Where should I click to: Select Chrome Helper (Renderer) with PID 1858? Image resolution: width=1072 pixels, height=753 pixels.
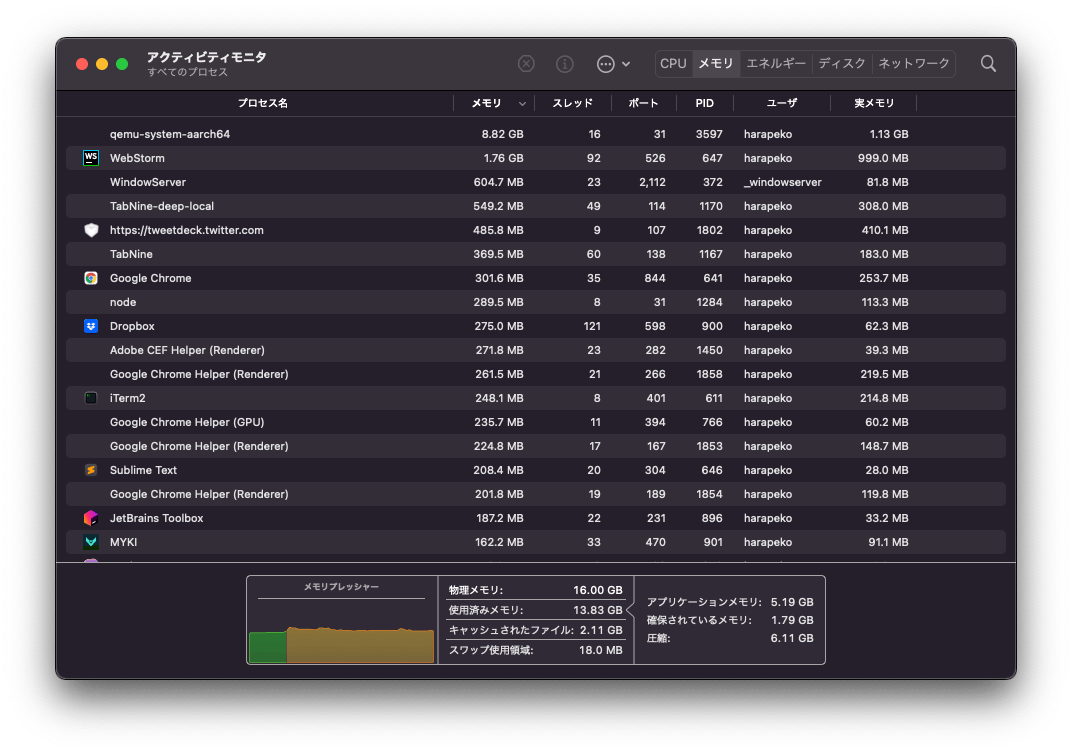(199, 374)
